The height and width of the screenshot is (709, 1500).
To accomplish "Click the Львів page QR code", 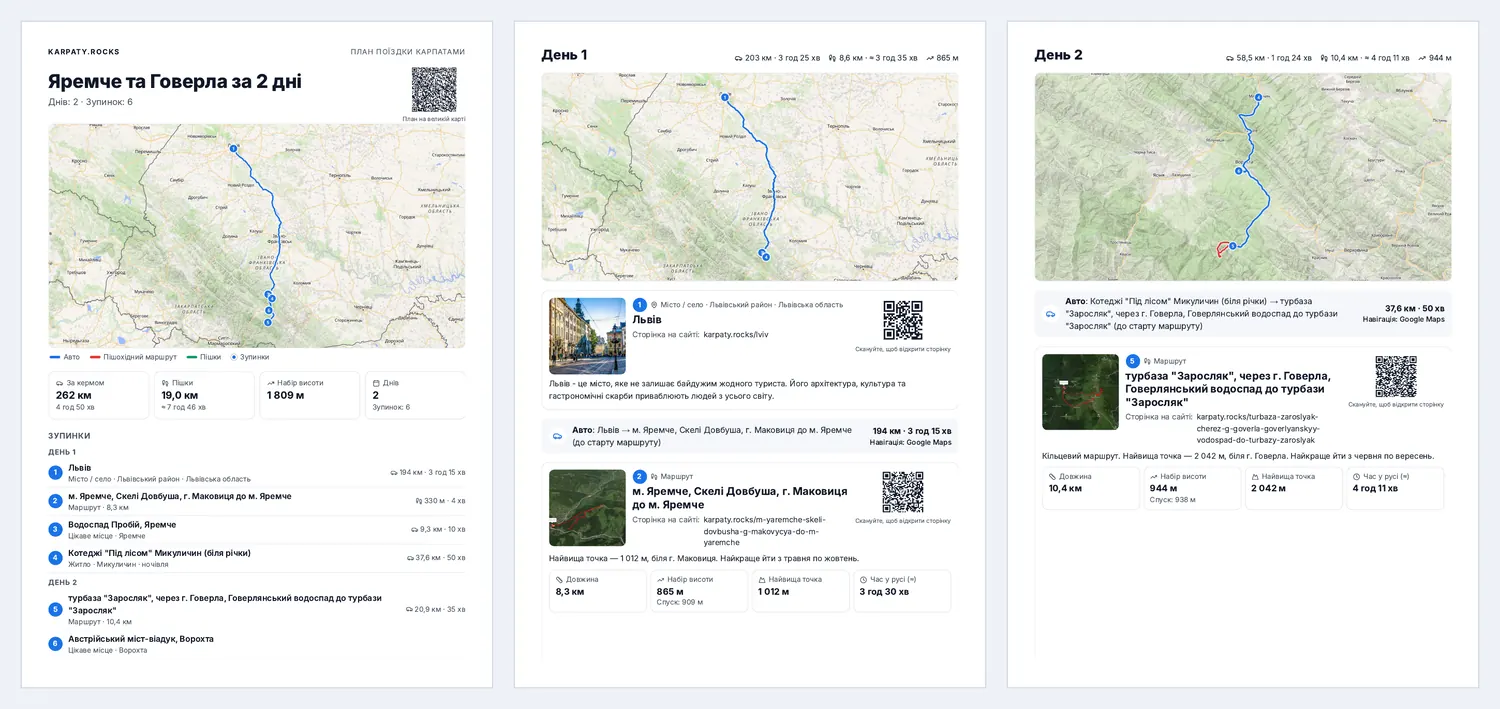I will click(902, 320).
